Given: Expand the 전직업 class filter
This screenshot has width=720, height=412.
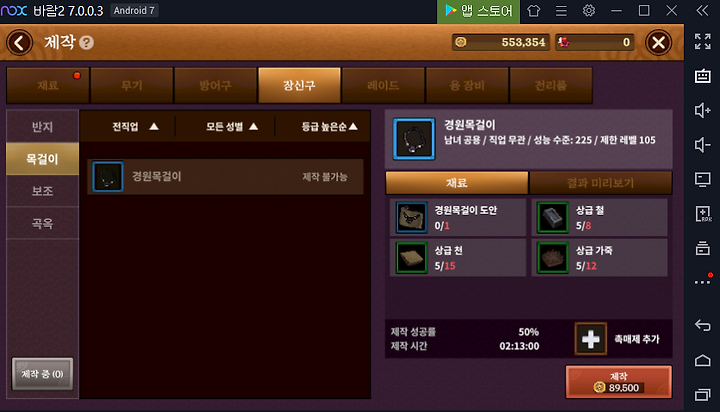Looking at the screenshot, I should point(135,126).
